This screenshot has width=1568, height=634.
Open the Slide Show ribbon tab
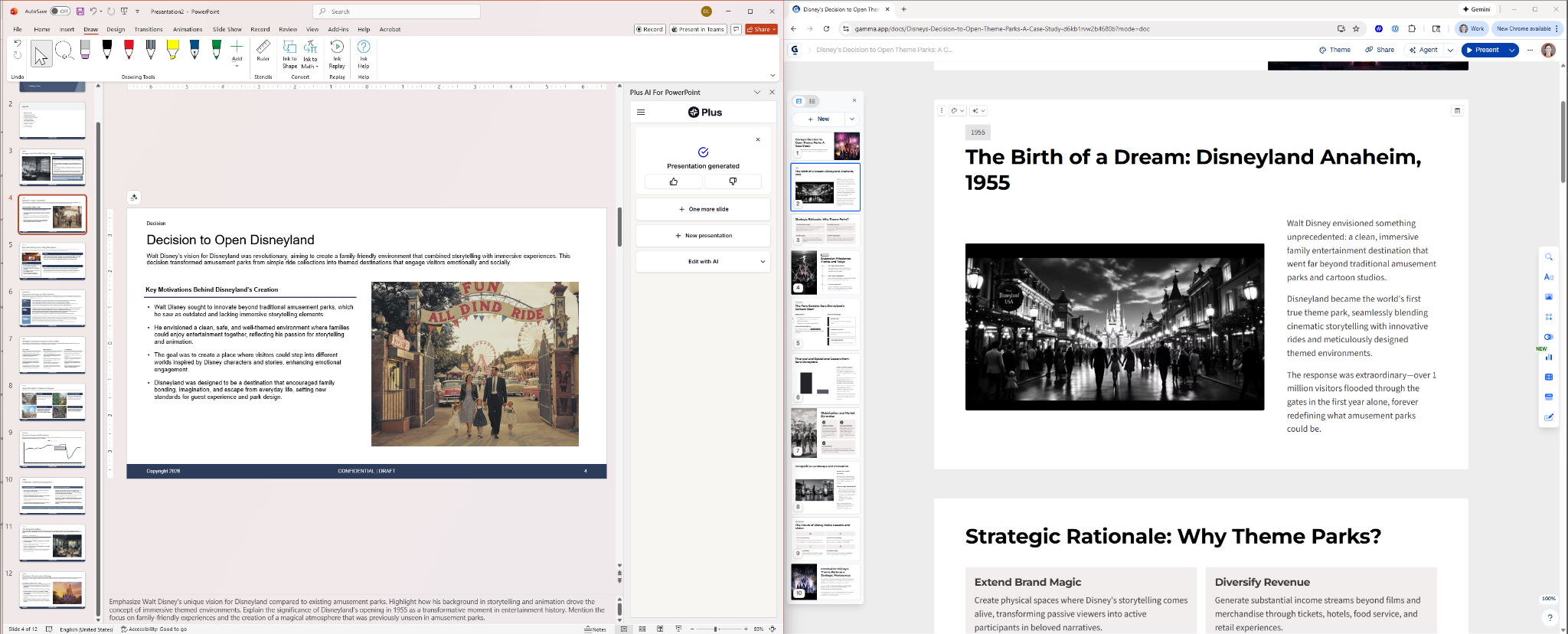click(227, 30)
